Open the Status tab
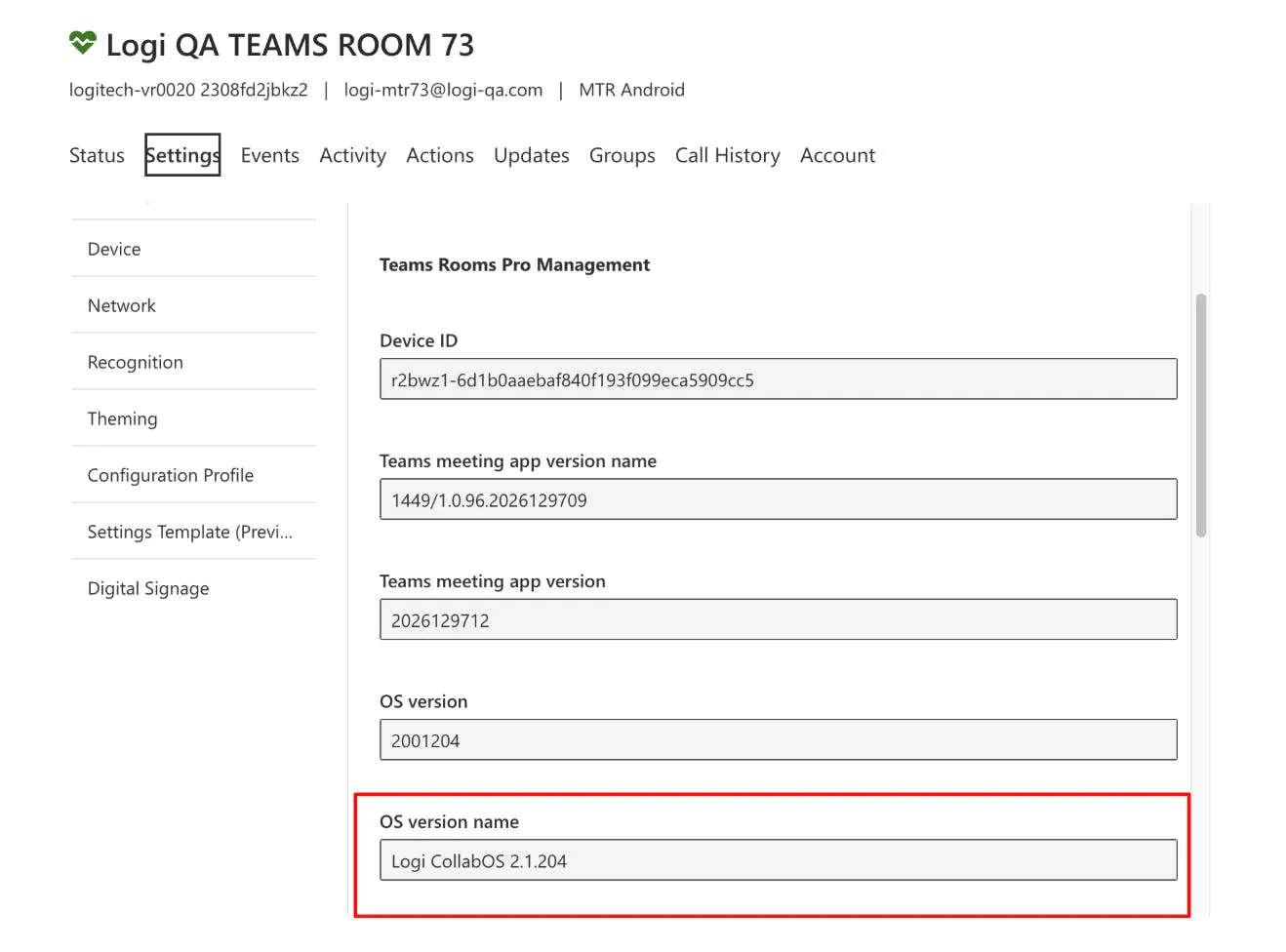Viewport: 1286px width, 952px height. pyautogui.click(x=97, y=155)
